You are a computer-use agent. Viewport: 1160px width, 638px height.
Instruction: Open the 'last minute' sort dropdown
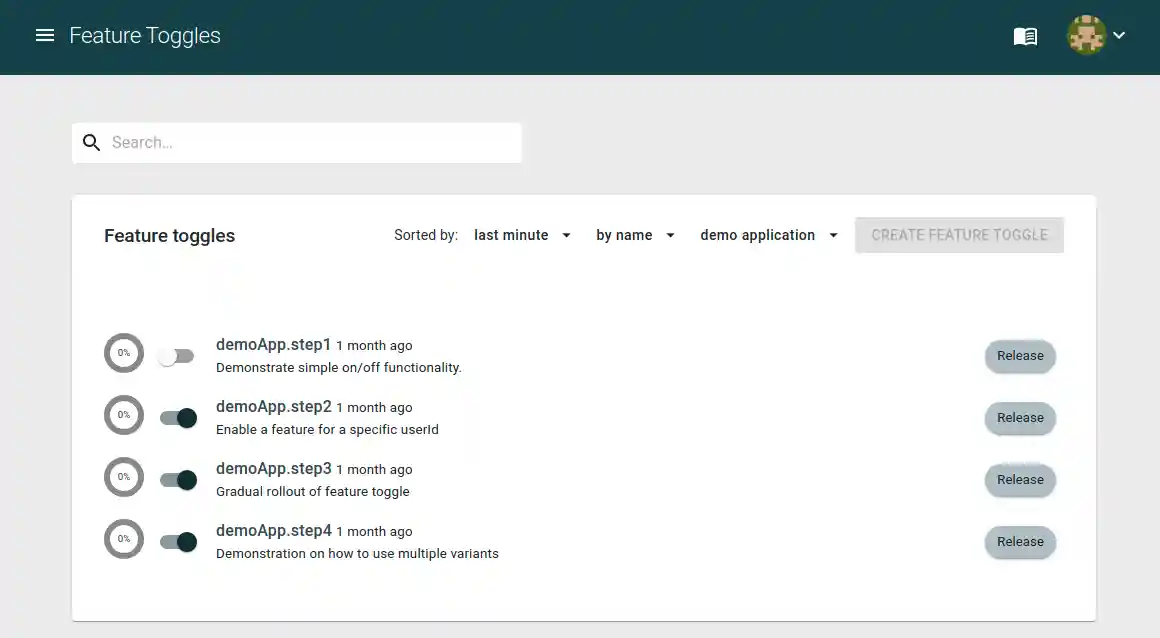tap(522, 235)
